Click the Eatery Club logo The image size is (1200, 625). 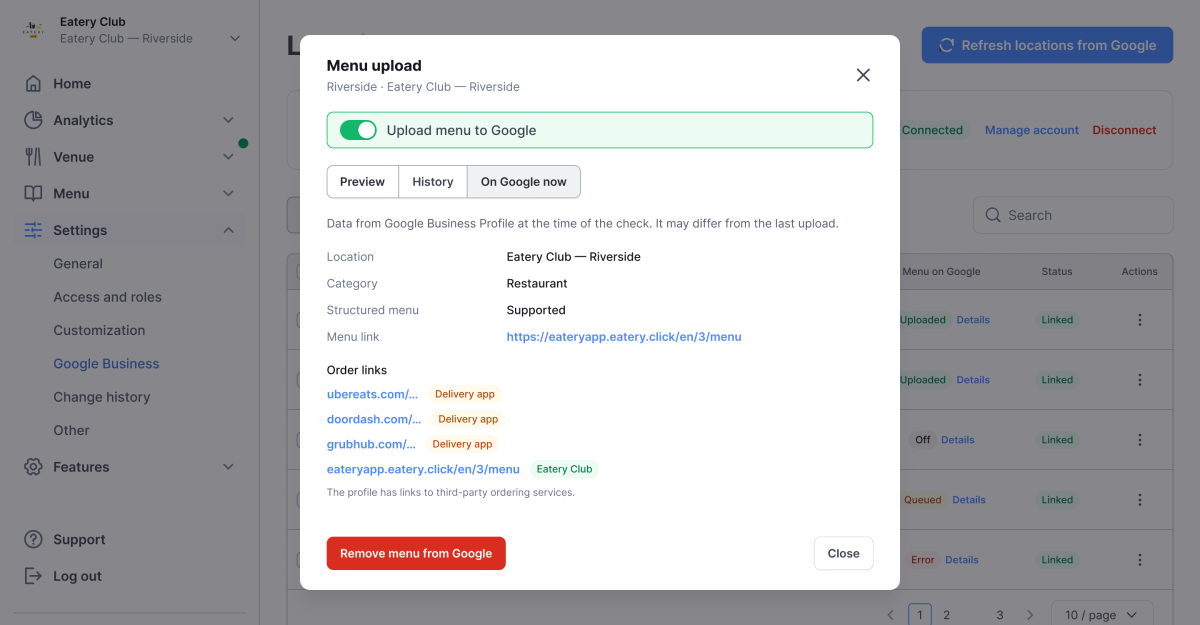pyautogui.click(x=33, y=30)
